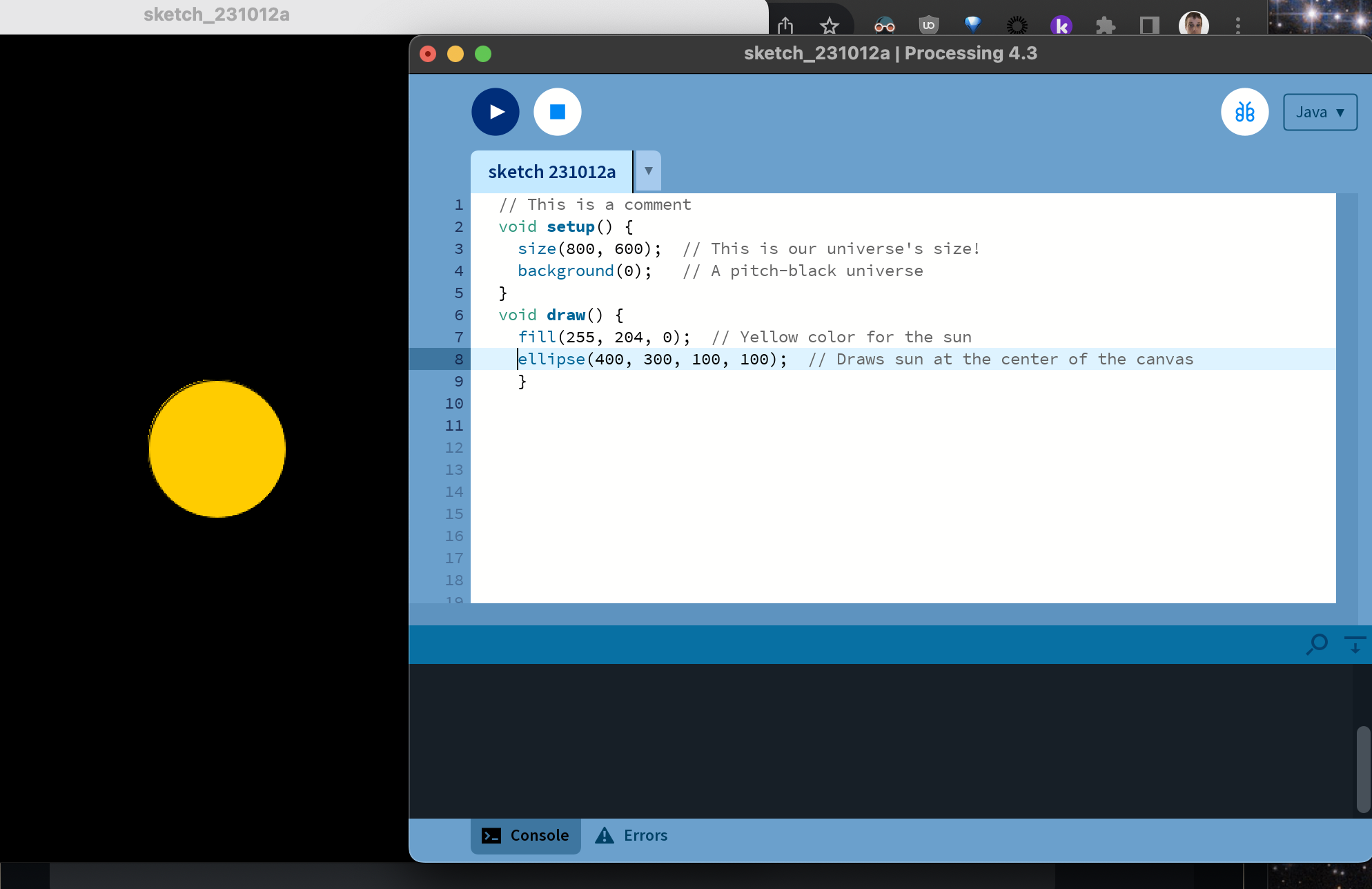Open the Errors tab
The height and width of the screenshot is (889, 1372).
tap(632, 835)
